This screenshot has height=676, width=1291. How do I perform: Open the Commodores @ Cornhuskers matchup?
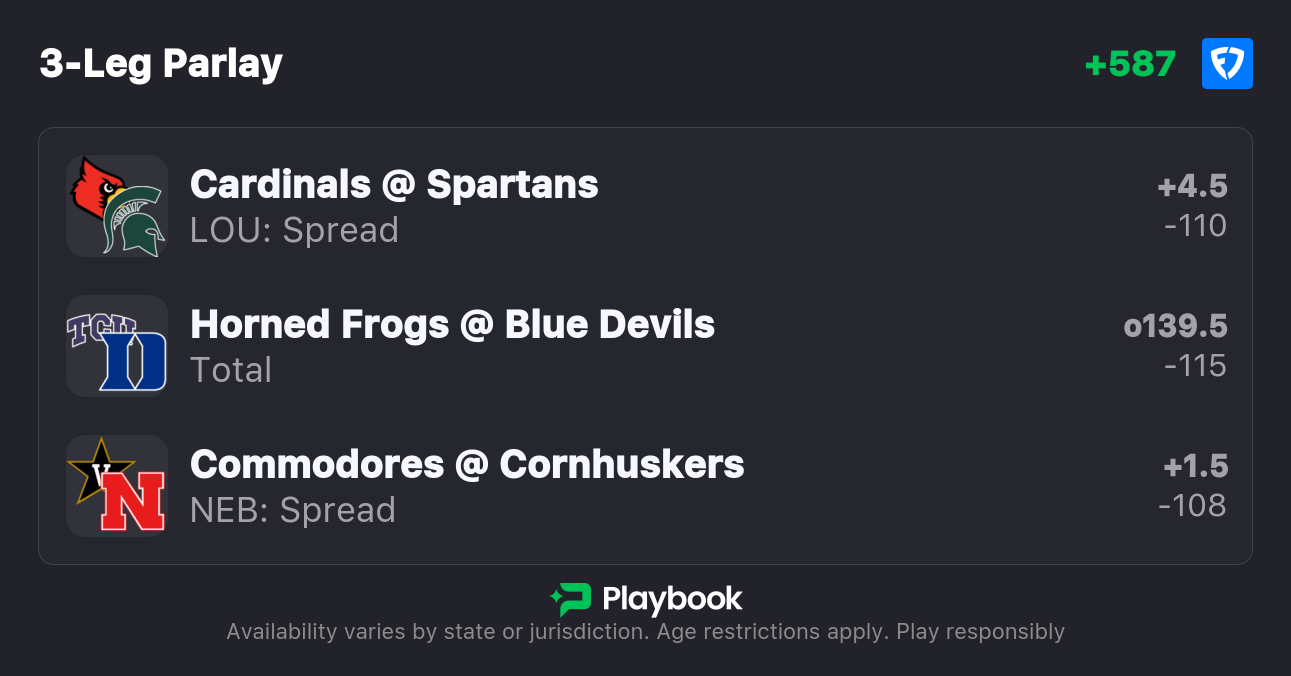pyautogui.click(x=467, y=465)
